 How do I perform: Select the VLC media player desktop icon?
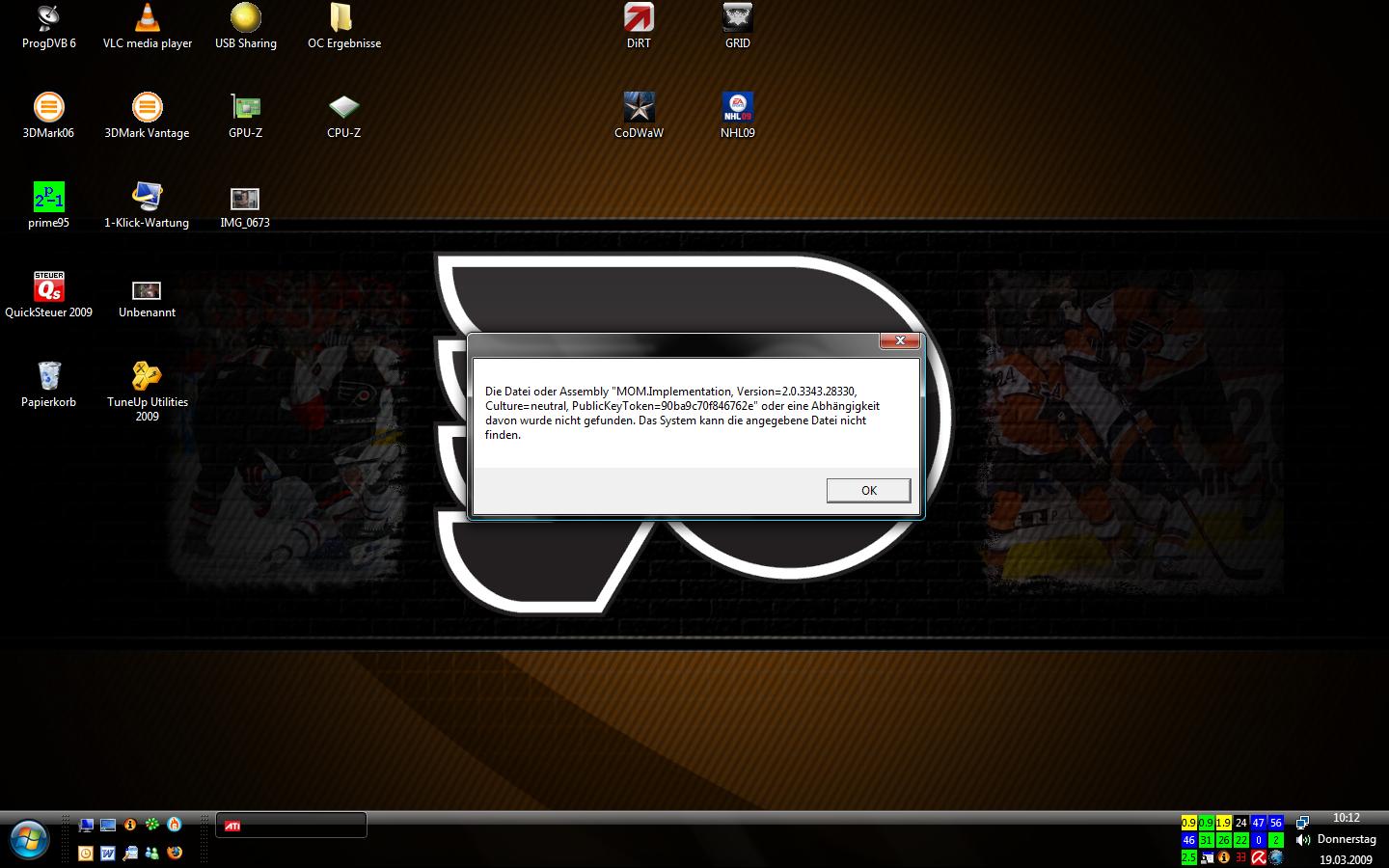[148, 26]
